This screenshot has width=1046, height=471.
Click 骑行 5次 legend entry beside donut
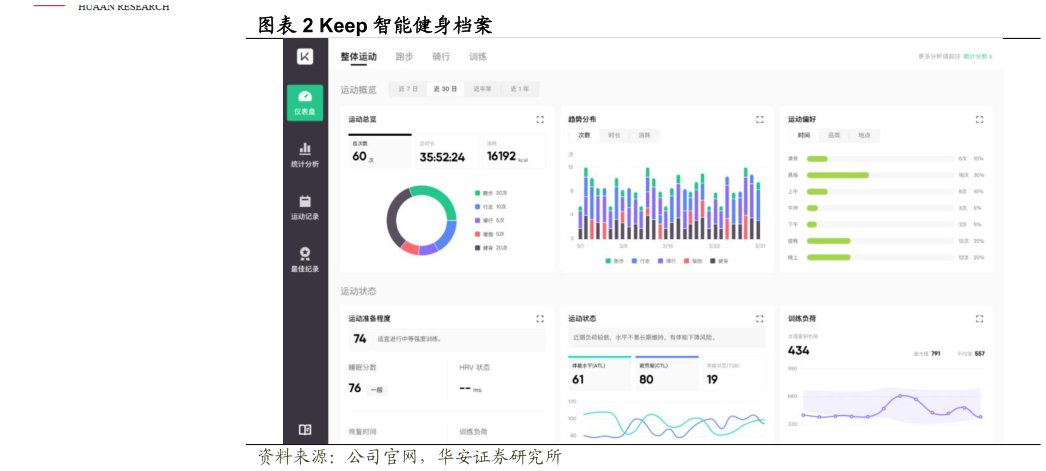click(x=490, y=220)
